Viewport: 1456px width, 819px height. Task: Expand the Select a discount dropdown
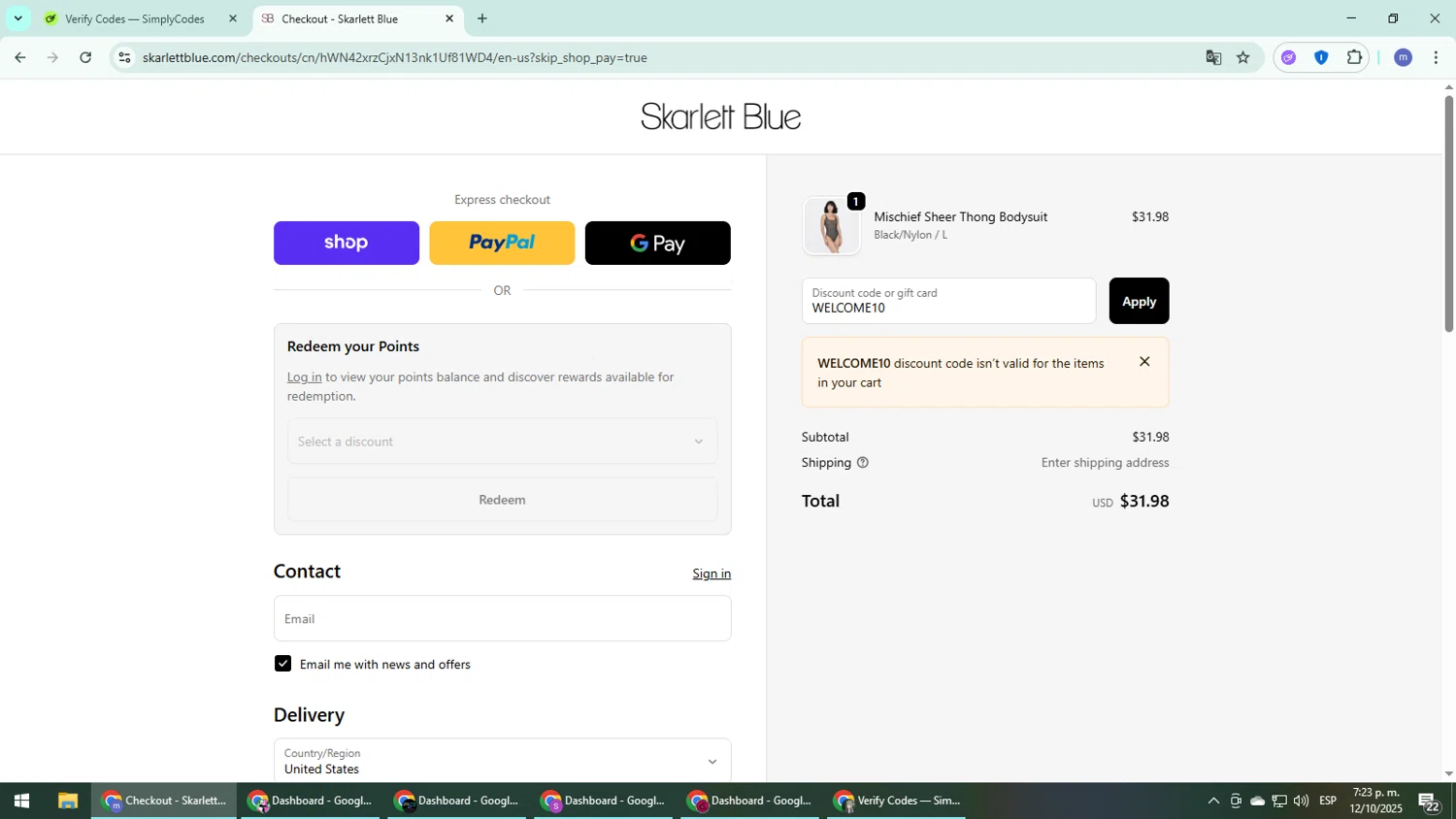coord(502,442)
